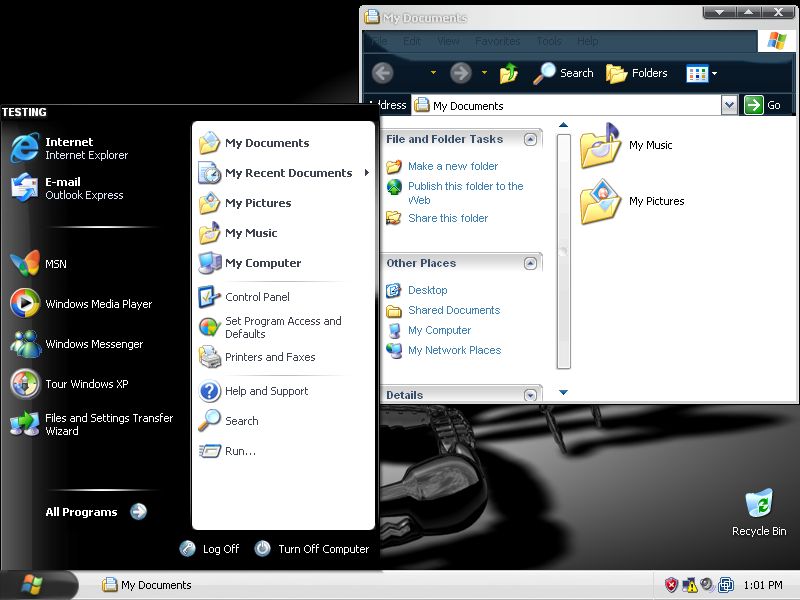
Task: Open Help and Support
Action: pos(254,391)
